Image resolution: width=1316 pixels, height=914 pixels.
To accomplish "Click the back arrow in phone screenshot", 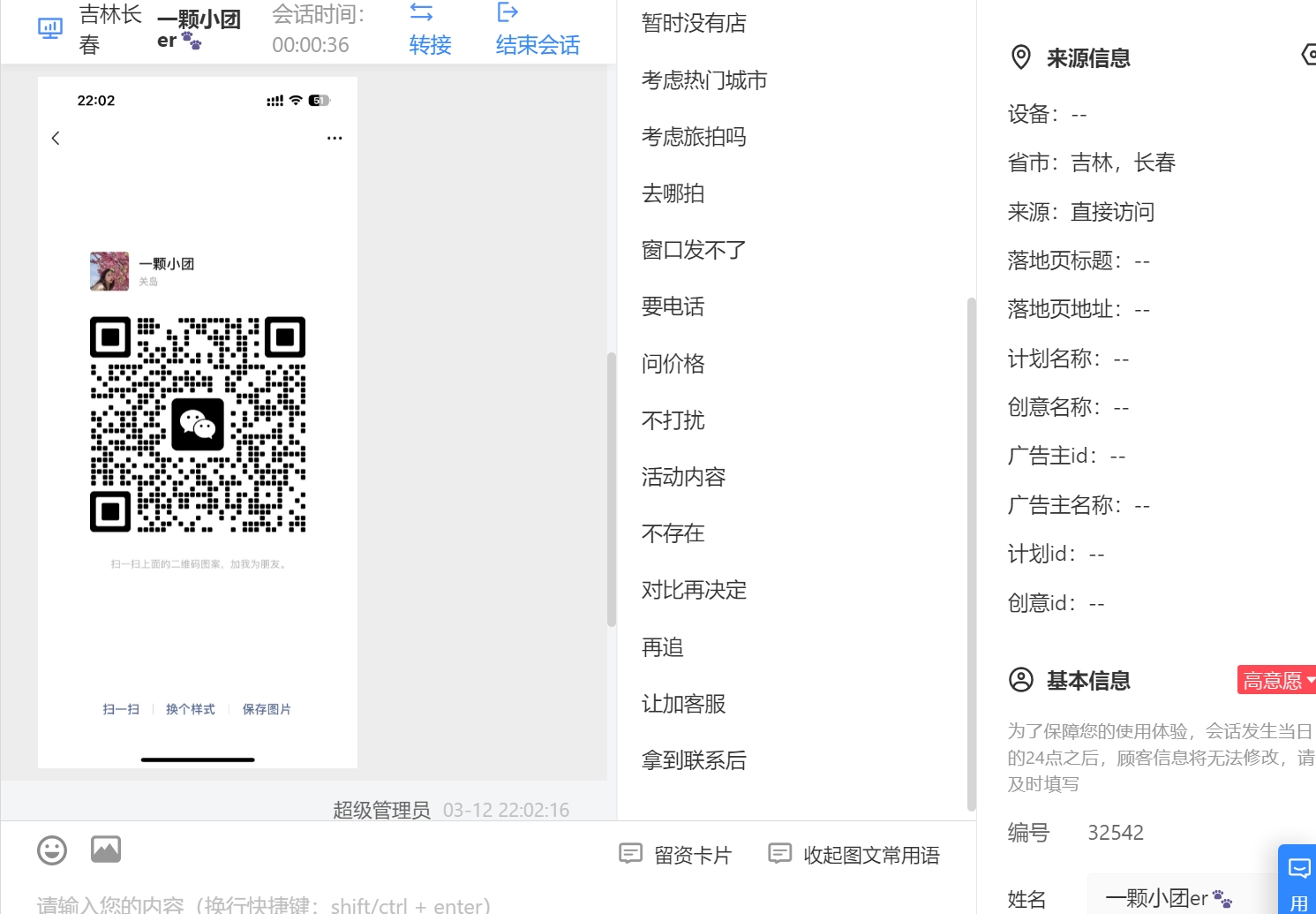I will coord(56,138).
